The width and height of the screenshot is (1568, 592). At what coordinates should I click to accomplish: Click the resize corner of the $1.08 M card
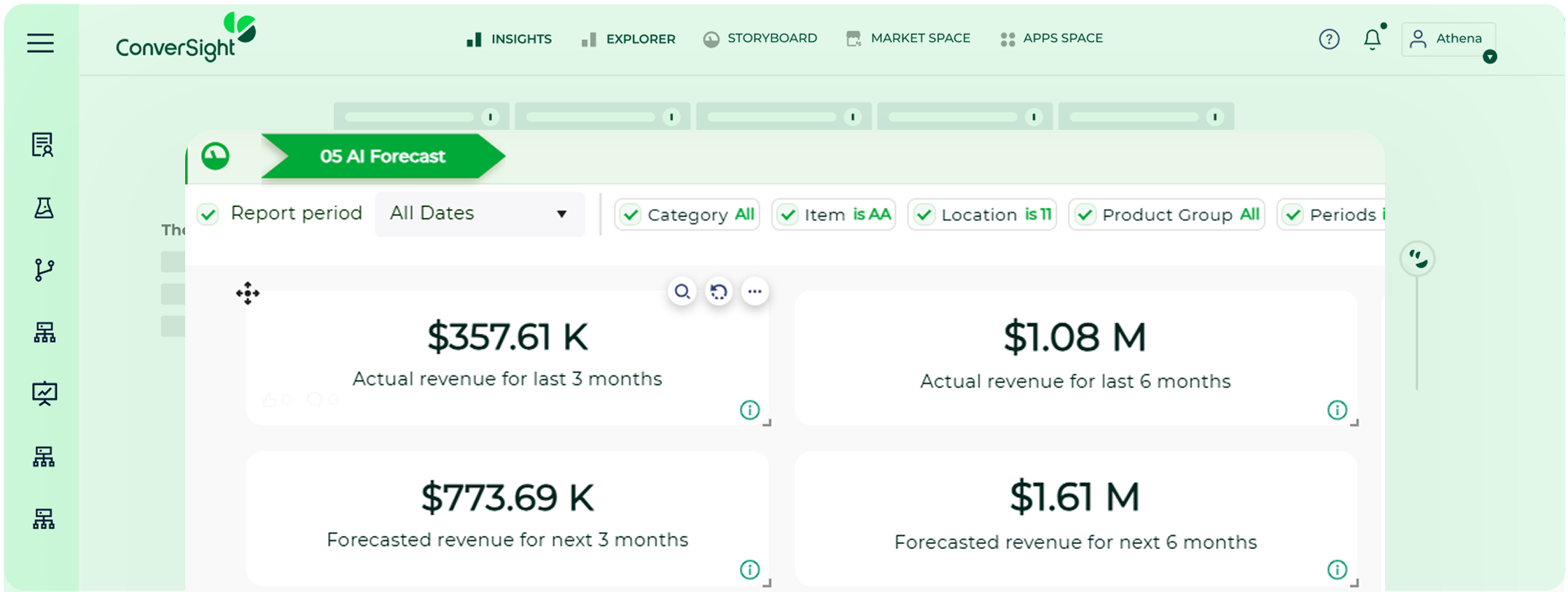coord(1354,423)
